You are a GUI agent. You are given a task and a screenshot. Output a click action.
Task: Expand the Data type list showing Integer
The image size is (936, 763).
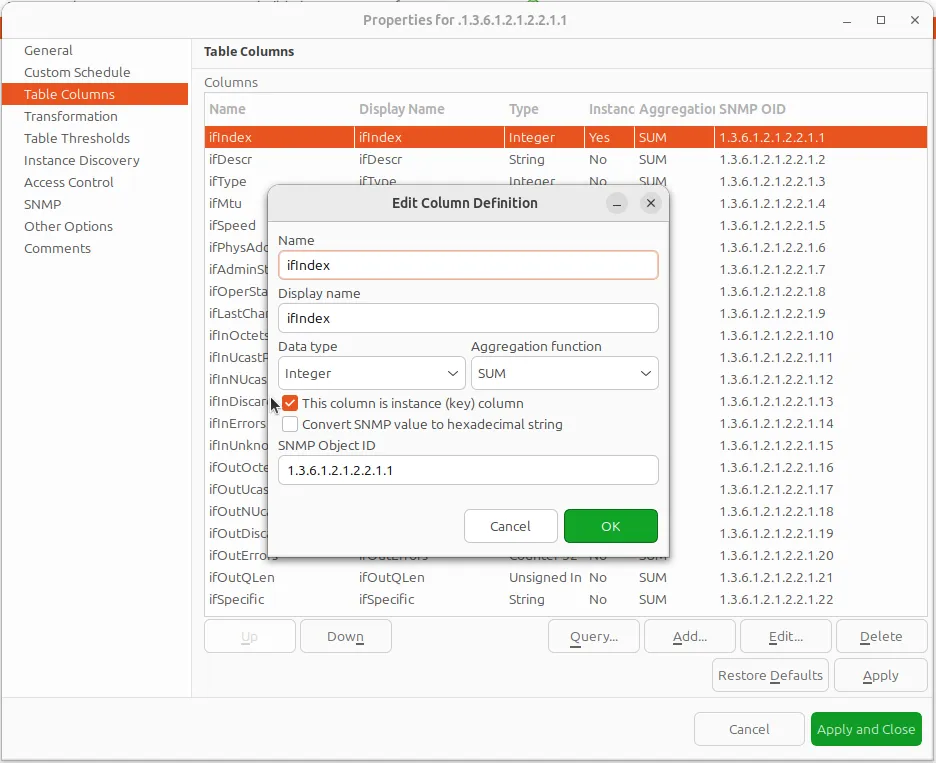pos(370,372)
